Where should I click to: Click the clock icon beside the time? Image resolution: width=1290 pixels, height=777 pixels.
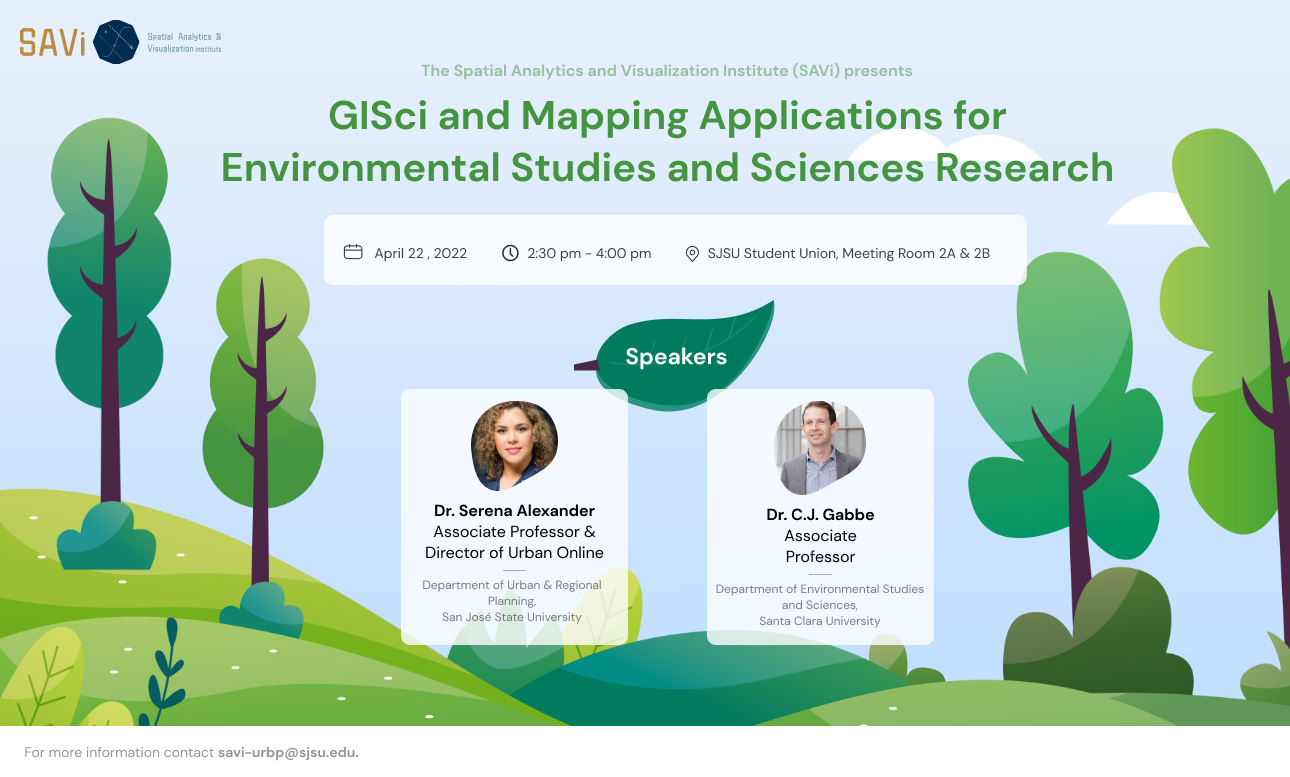pos(510,252)
